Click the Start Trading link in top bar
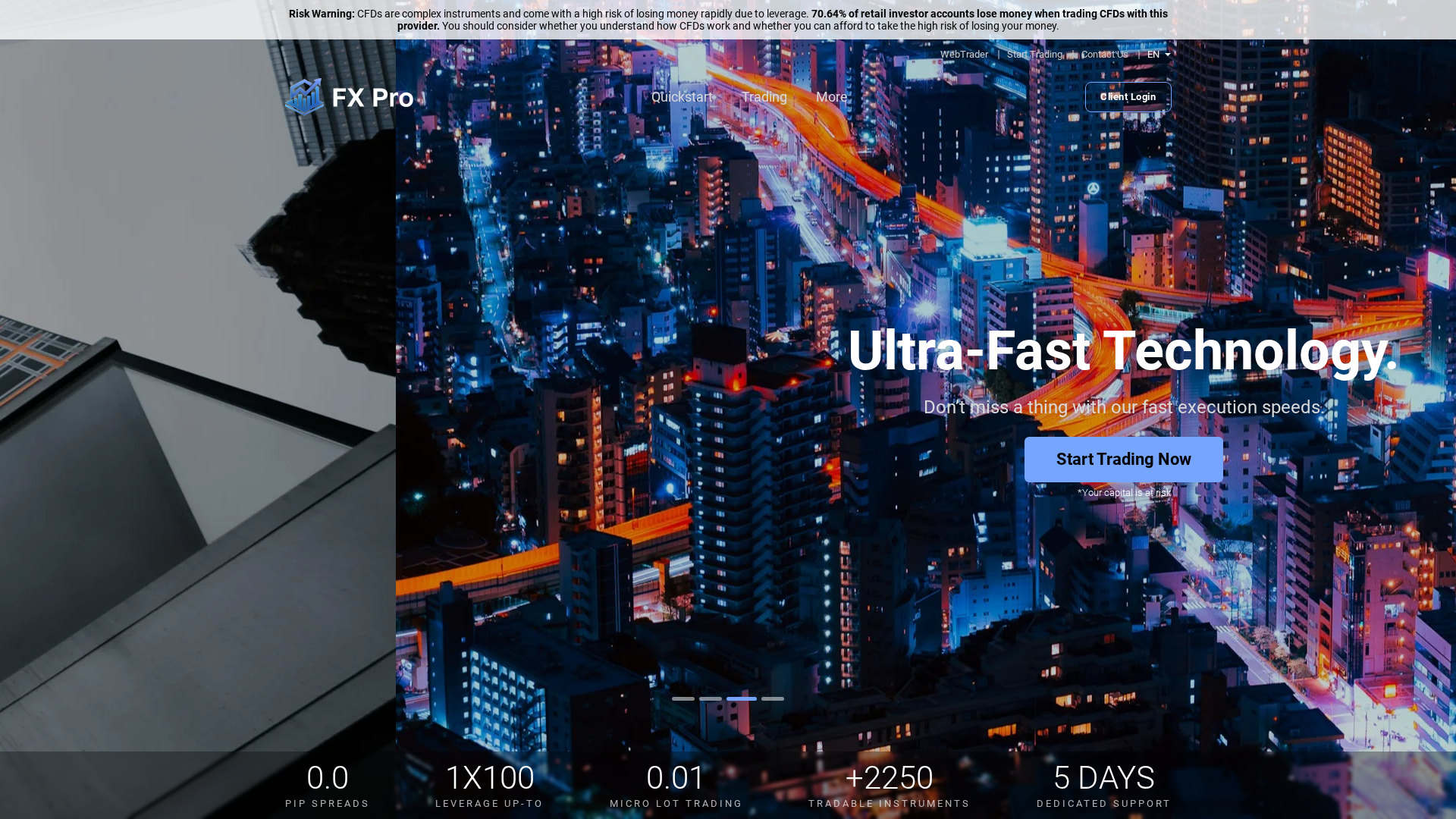This screenshot has width=1456, height=819. (1034, 54)
